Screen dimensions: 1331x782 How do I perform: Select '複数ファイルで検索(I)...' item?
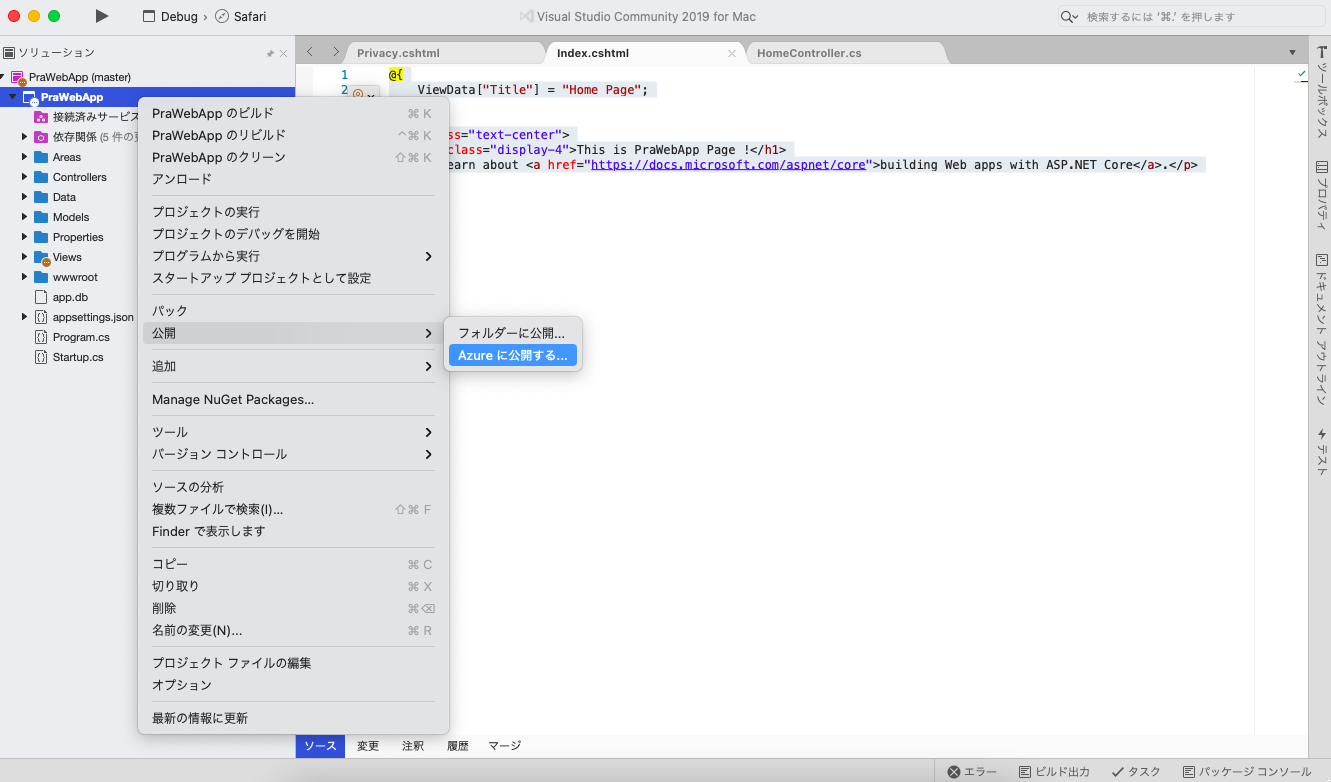[x=293, y=509]
